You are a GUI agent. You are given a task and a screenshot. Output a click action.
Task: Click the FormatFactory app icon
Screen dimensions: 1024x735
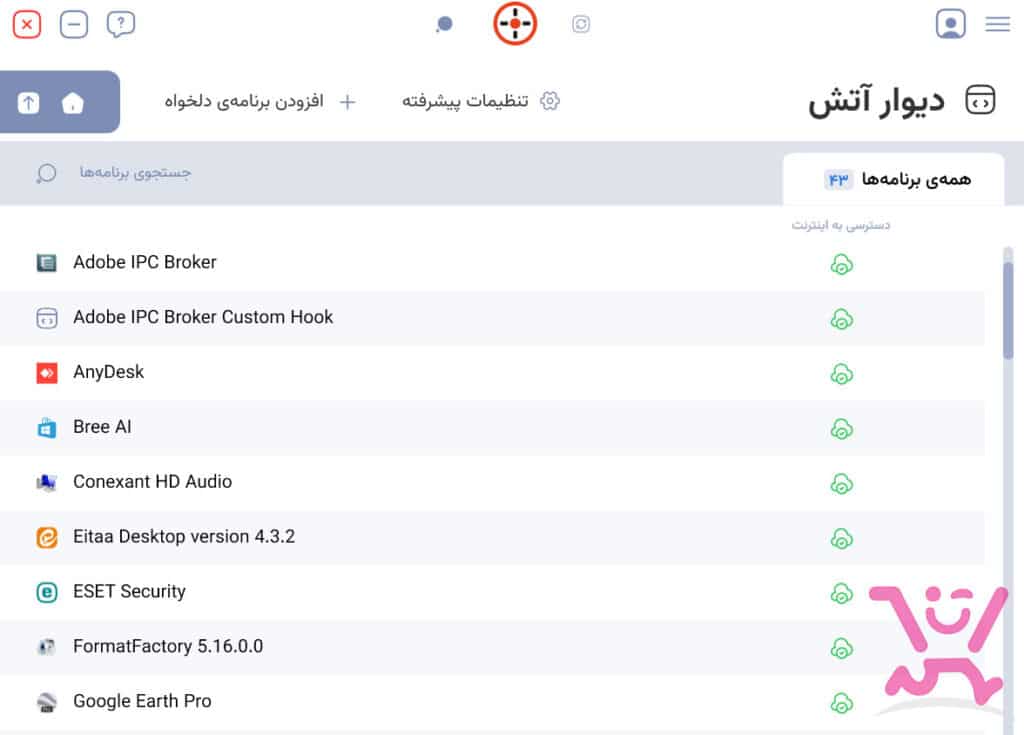(46, 647)
